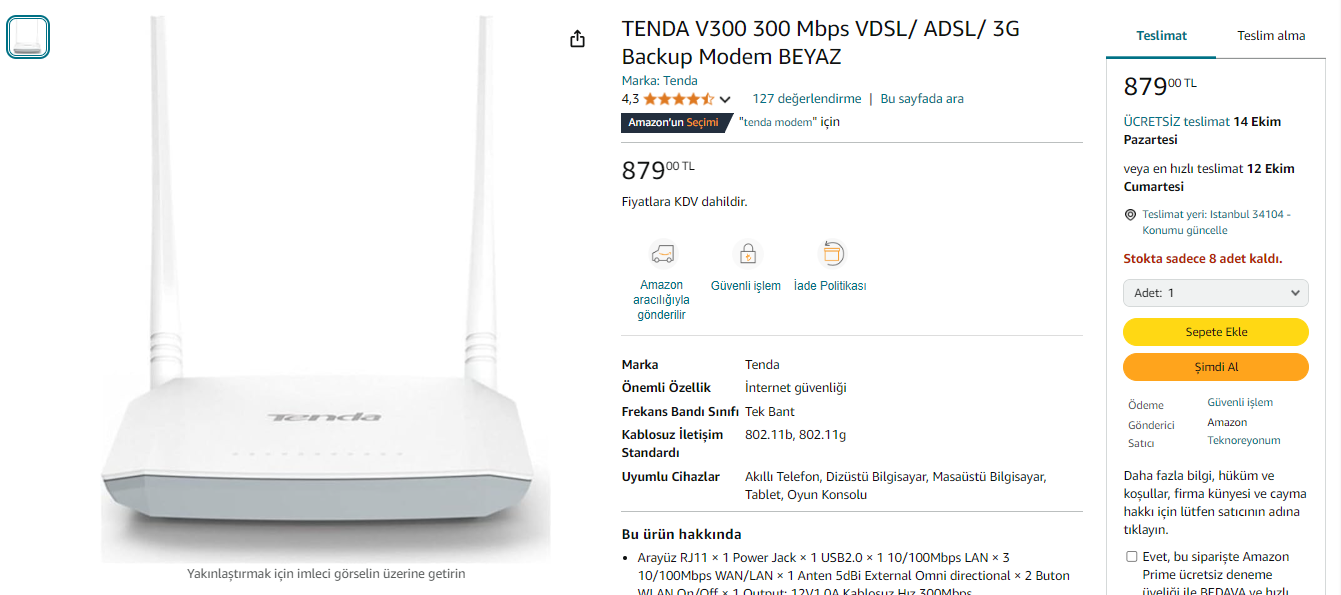The image size is (1341, 595).
Task: Click the star rating icons
Action: [x=678, y=99]
